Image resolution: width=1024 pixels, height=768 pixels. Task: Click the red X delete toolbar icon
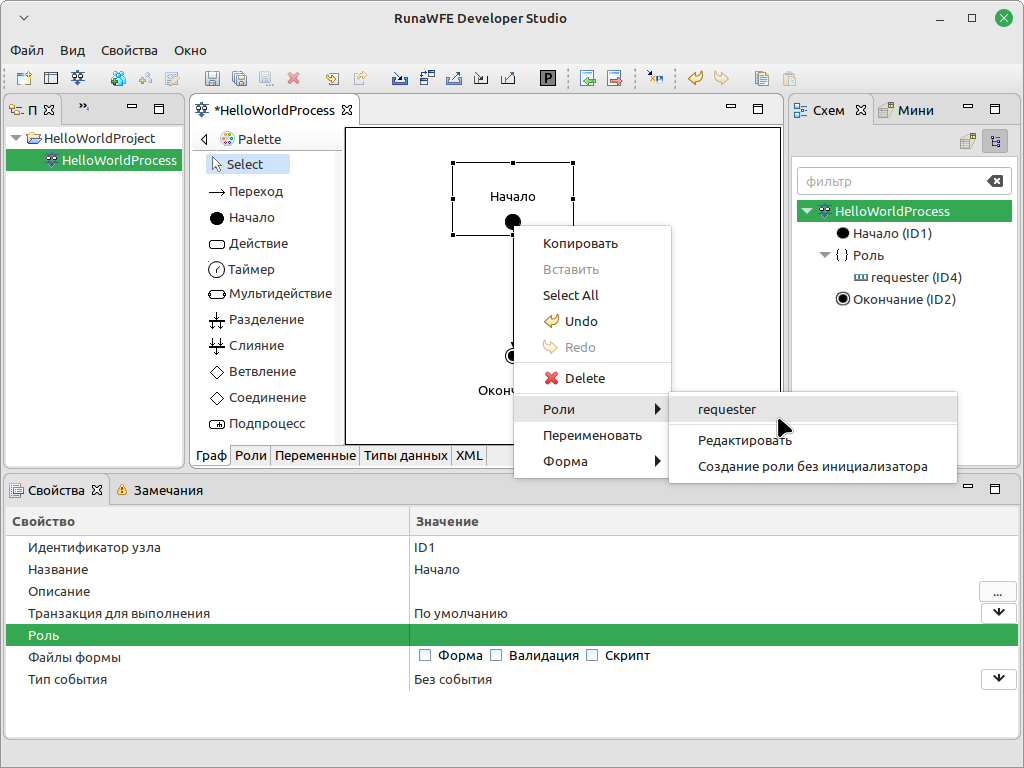click(x=293, y=78)
